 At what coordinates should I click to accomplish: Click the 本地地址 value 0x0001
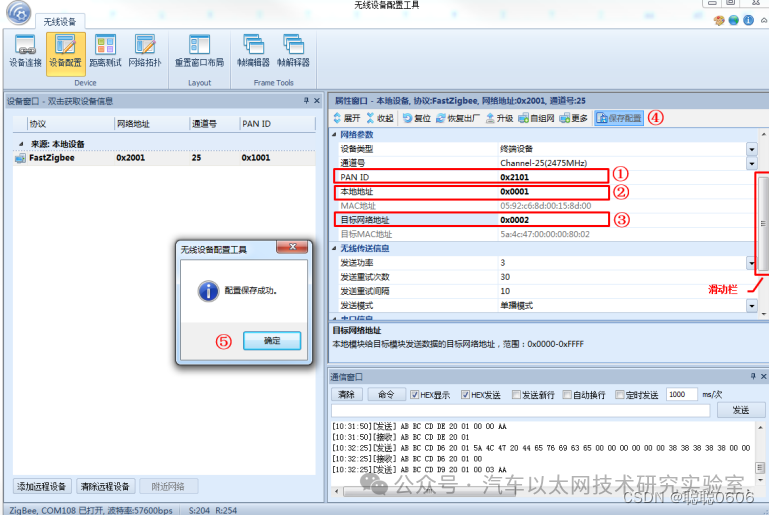pos(514,192)
